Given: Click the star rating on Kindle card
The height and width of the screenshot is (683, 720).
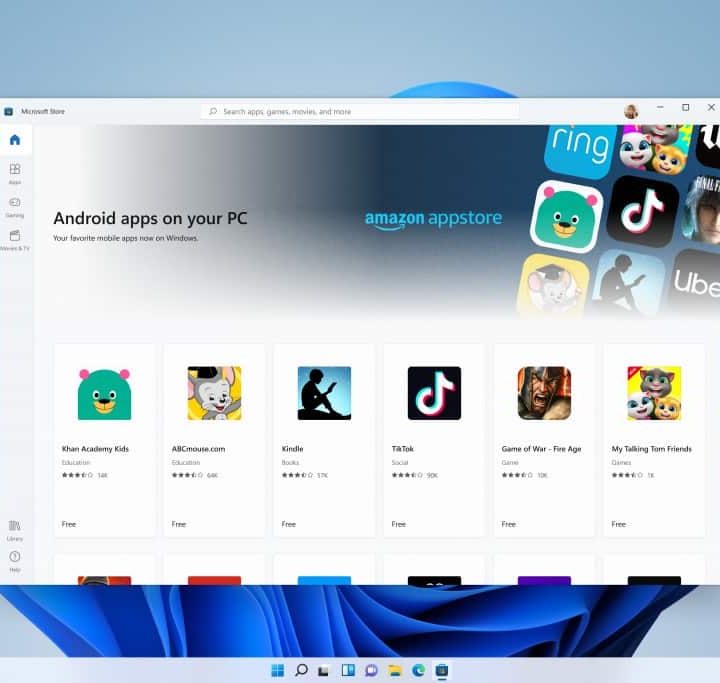Looking at the screenshot, I should click(298, 475).
